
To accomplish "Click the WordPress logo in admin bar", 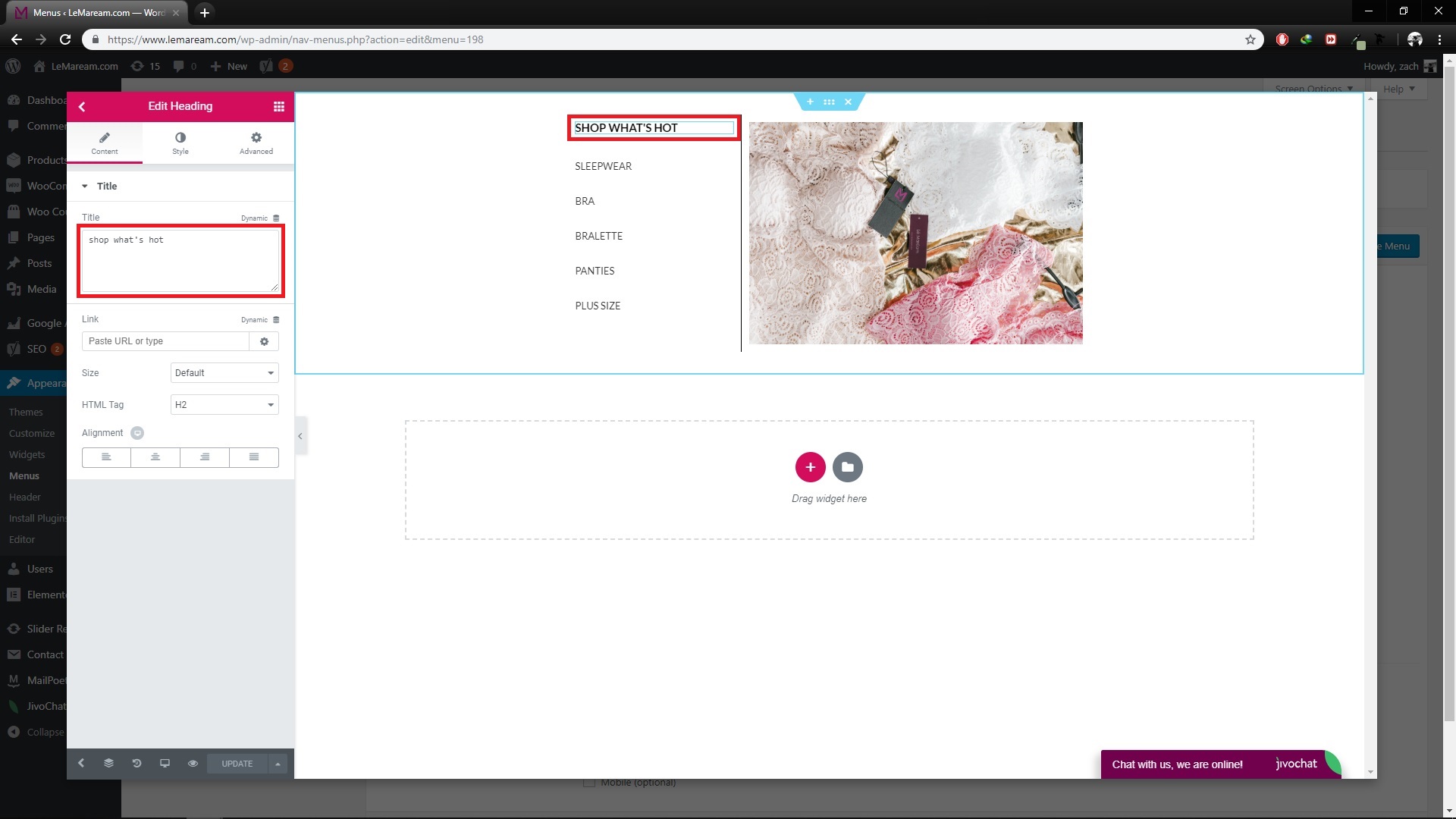I will (13, 66).
